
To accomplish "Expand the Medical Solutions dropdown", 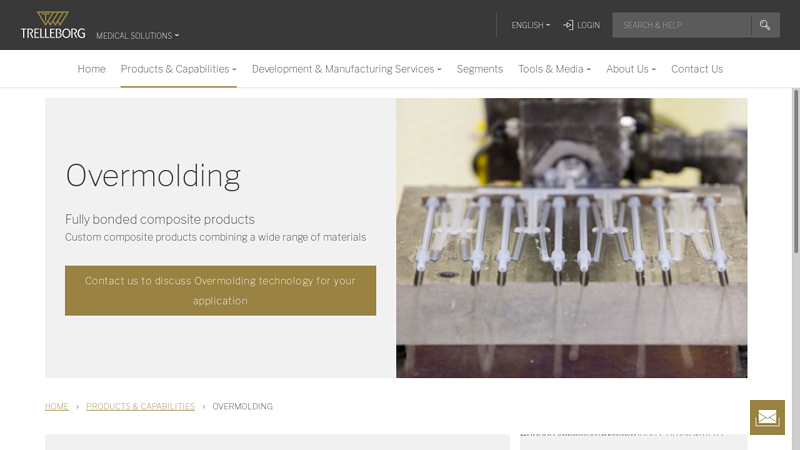I will (137, 36).
